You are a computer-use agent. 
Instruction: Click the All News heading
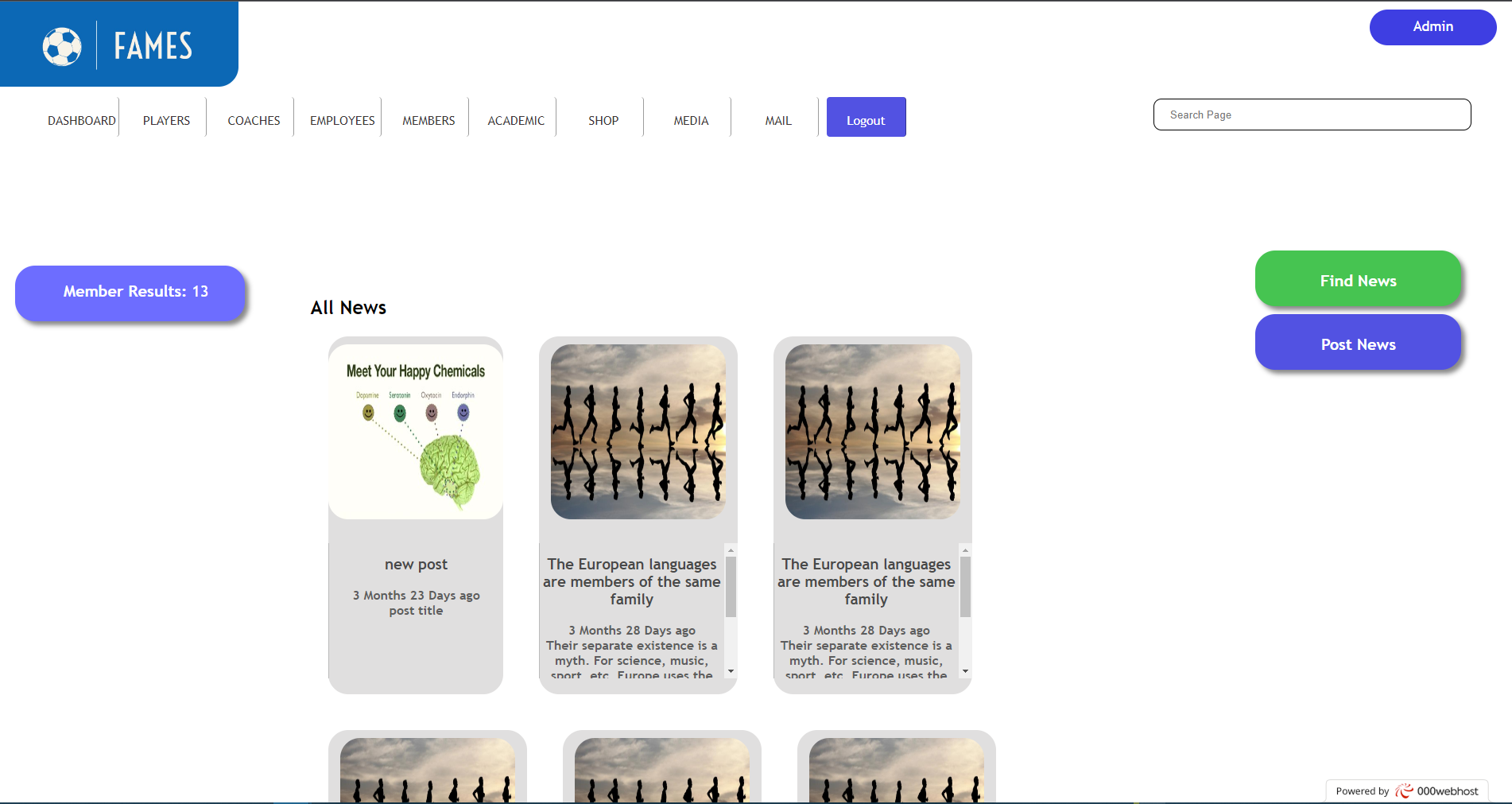pyautogui.click(x=348, y=308)
